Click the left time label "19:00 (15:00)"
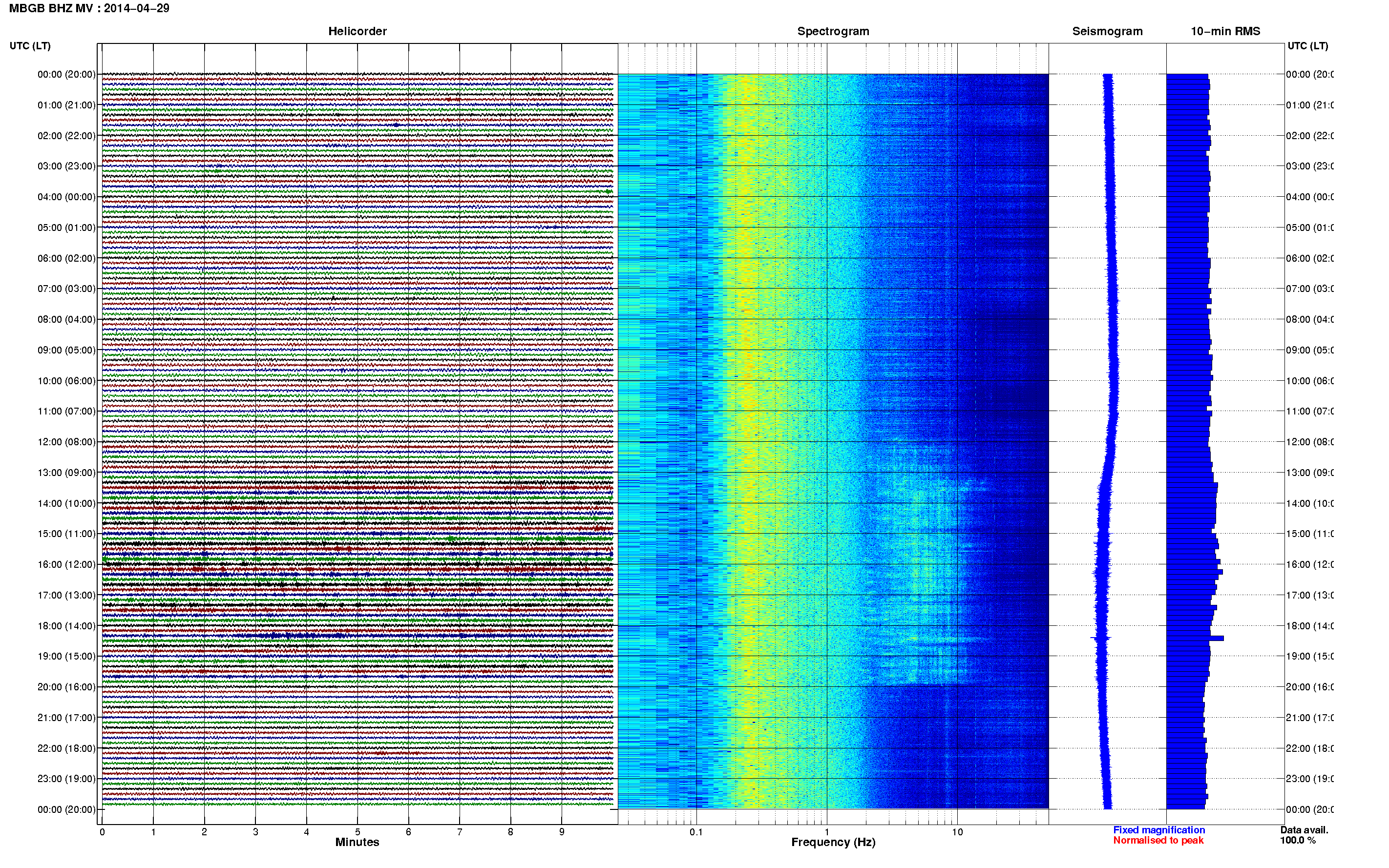 click(66, 656)
